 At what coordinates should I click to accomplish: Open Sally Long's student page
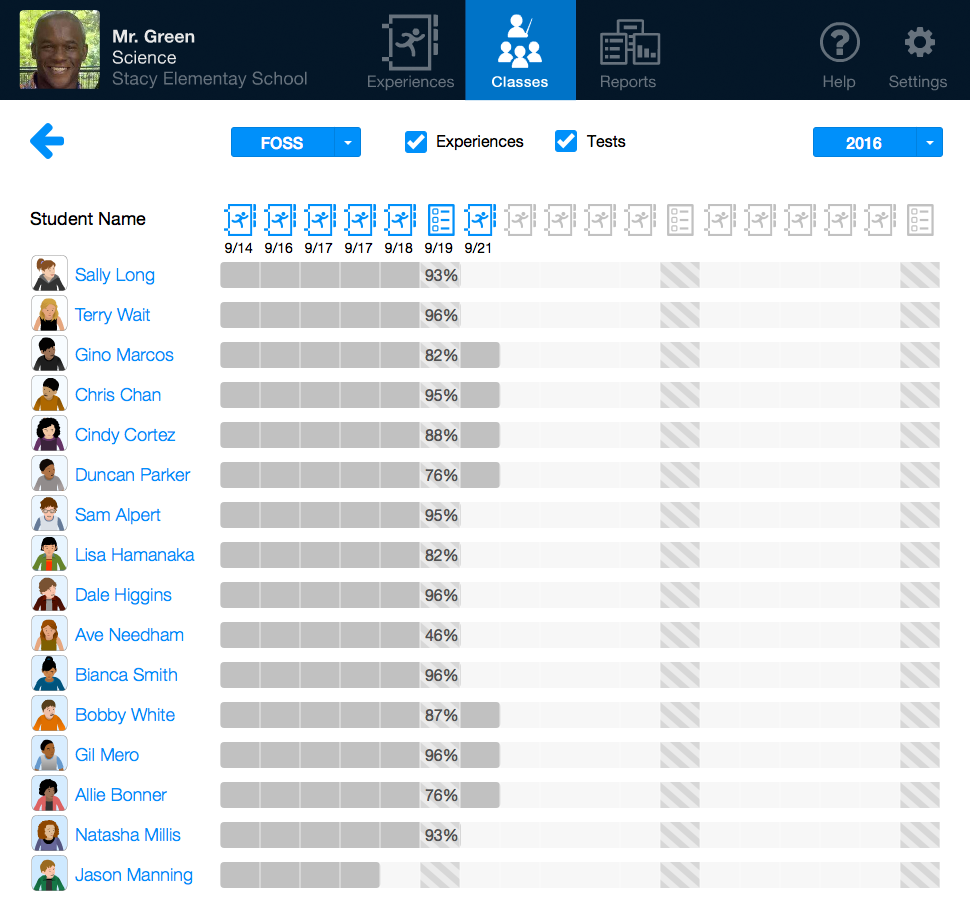tap(114, 275)
